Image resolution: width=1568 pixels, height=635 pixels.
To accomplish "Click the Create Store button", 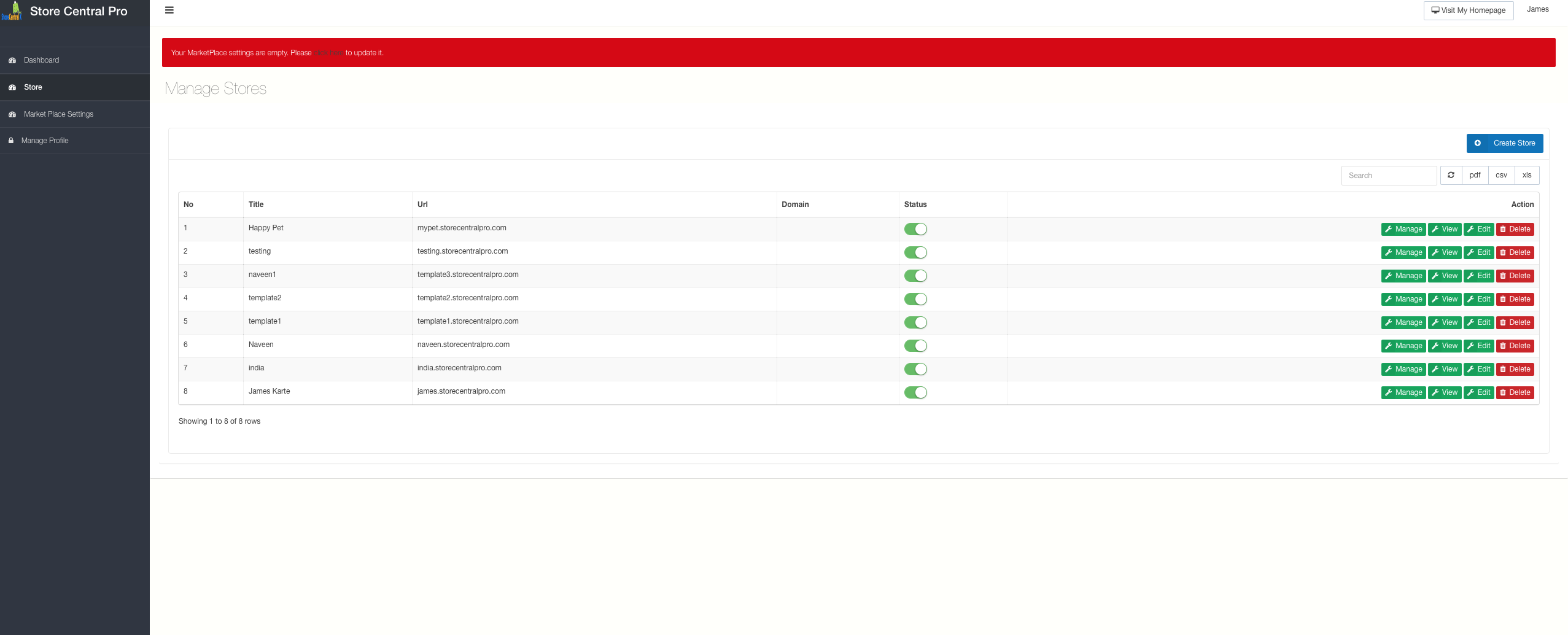I will tap(1504, 143).
